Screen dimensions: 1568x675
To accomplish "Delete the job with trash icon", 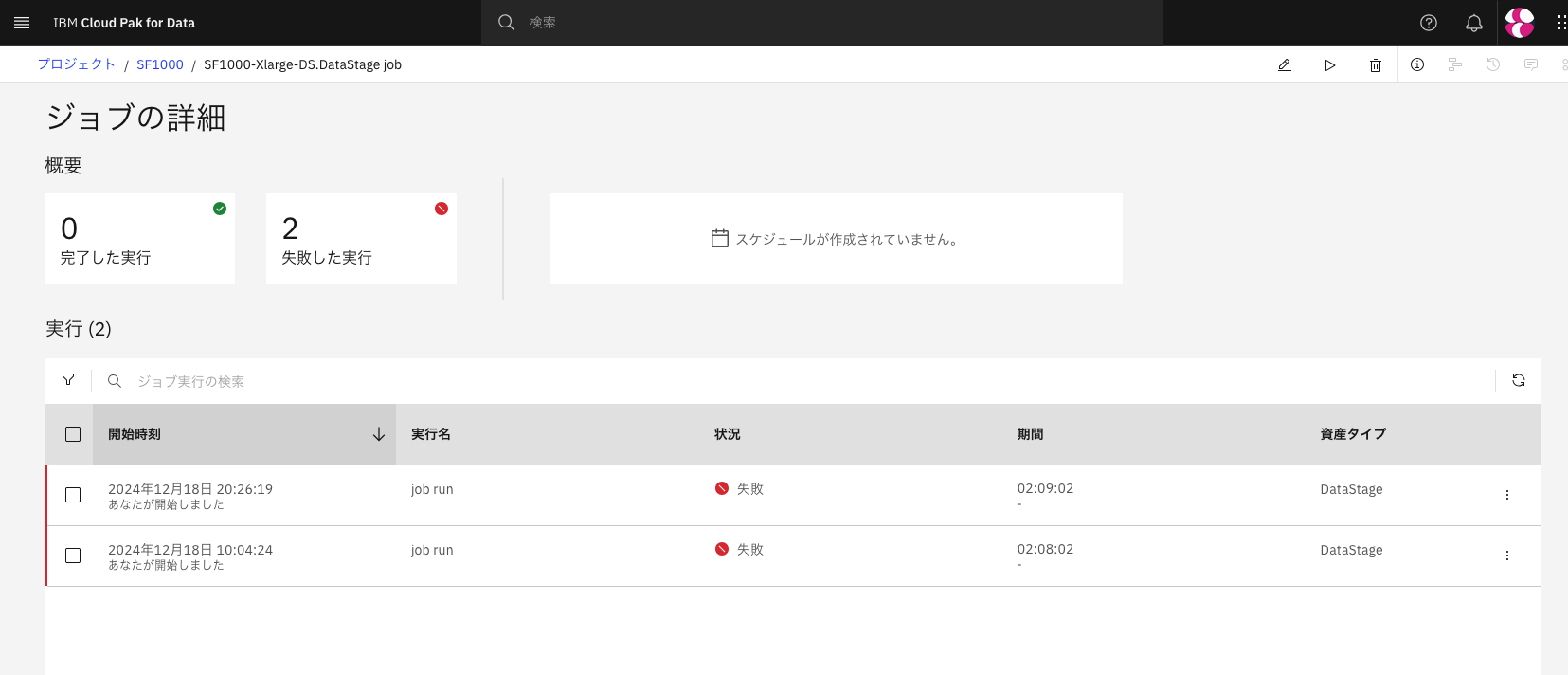I will point(1376,65).
